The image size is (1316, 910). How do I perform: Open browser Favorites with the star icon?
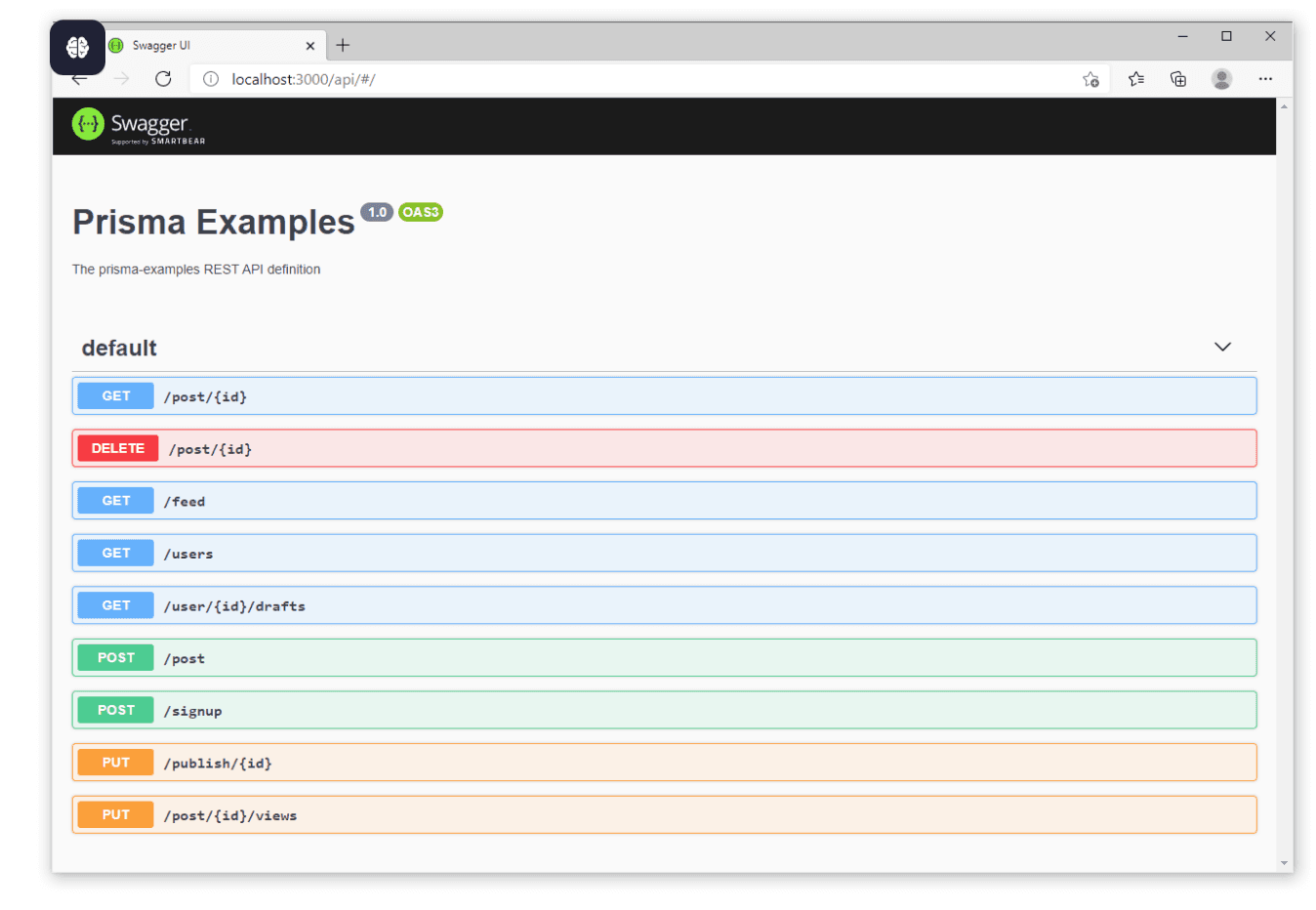1135,79
